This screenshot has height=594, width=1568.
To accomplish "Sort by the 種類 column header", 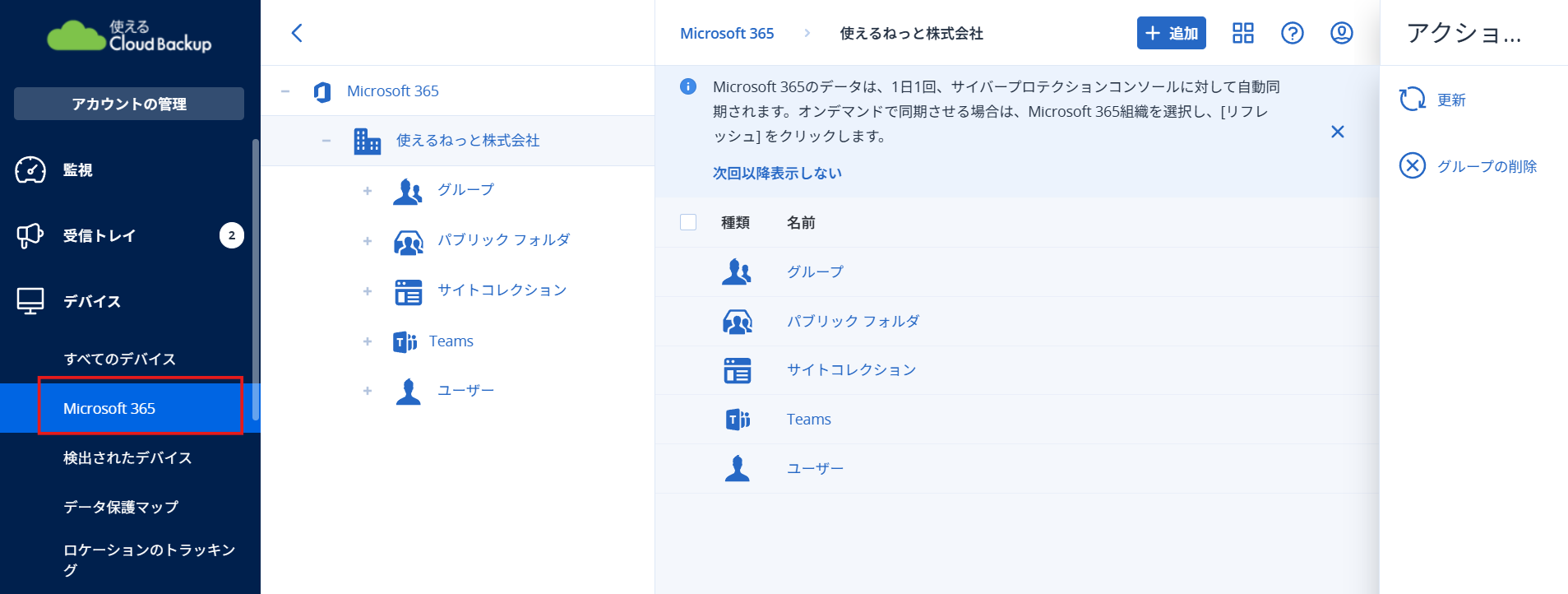I will pyautogui.click(x=735, y=222).
